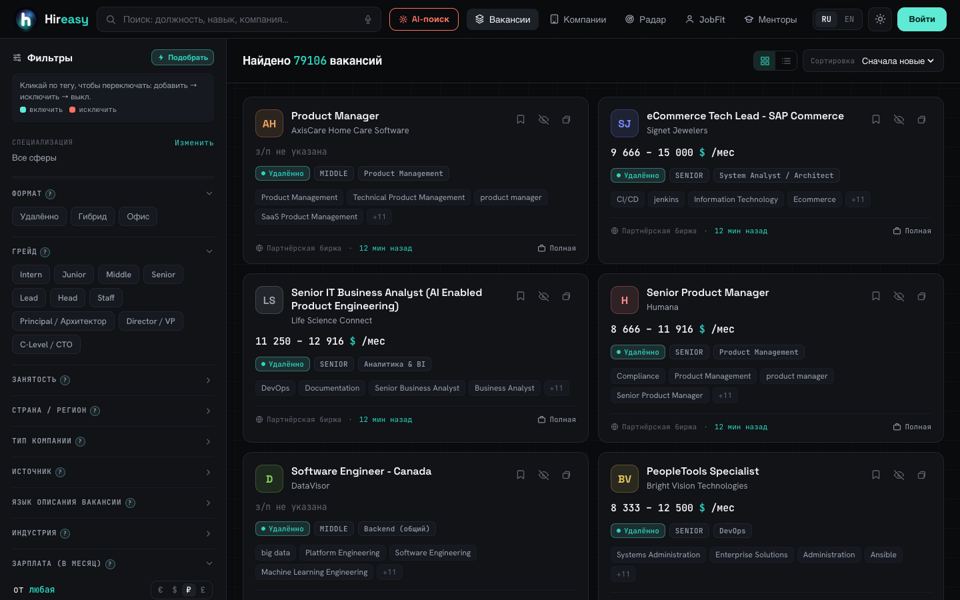Click the любая salary-from value
960x600 pixels.
tap(42, 590)
